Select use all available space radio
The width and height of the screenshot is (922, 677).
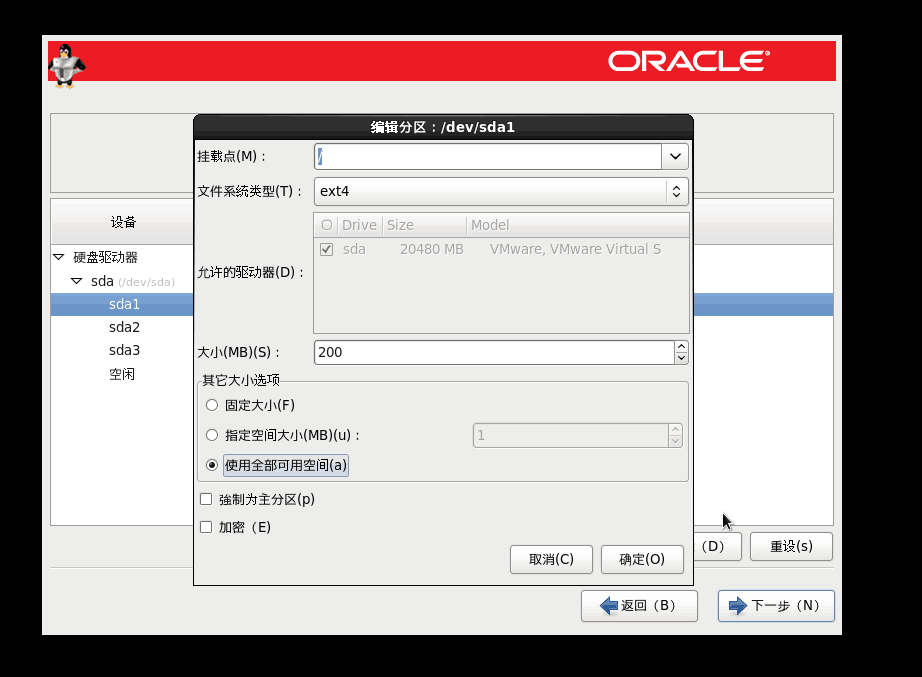pos(211,465)
